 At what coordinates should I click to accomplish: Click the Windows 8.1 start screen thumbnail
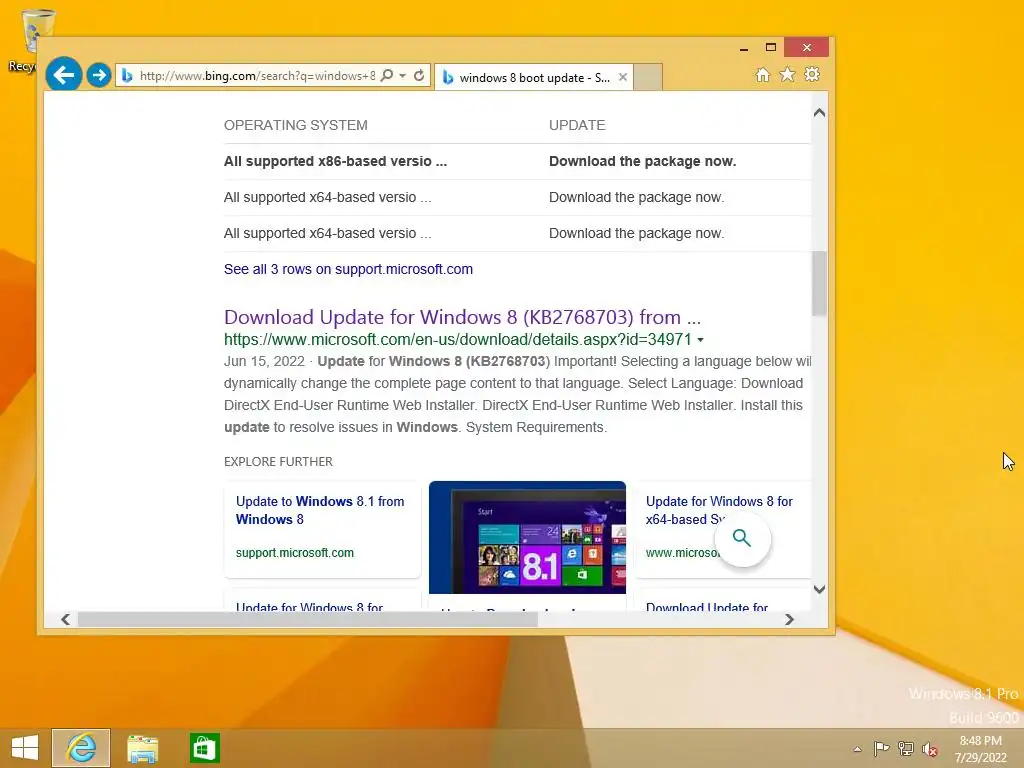coord(527,537)
